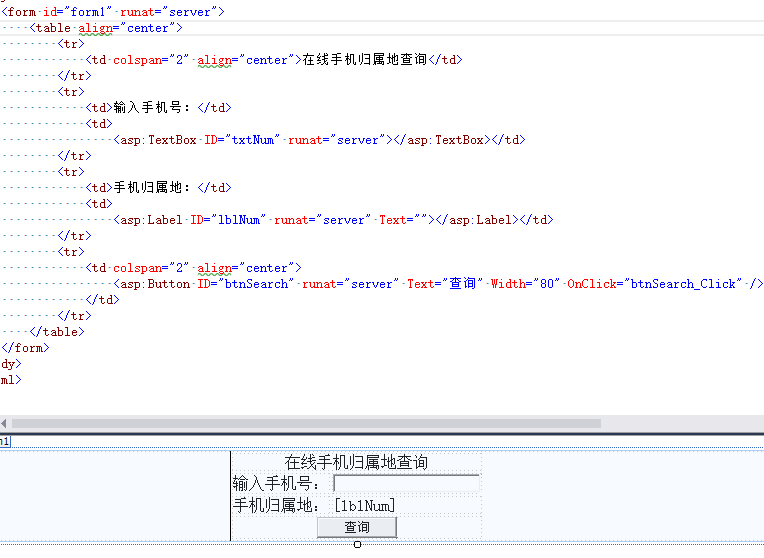Select the [lblNum] label in design view
The width and height of the screenshot is (764, 558).
(x=364, y=505)
